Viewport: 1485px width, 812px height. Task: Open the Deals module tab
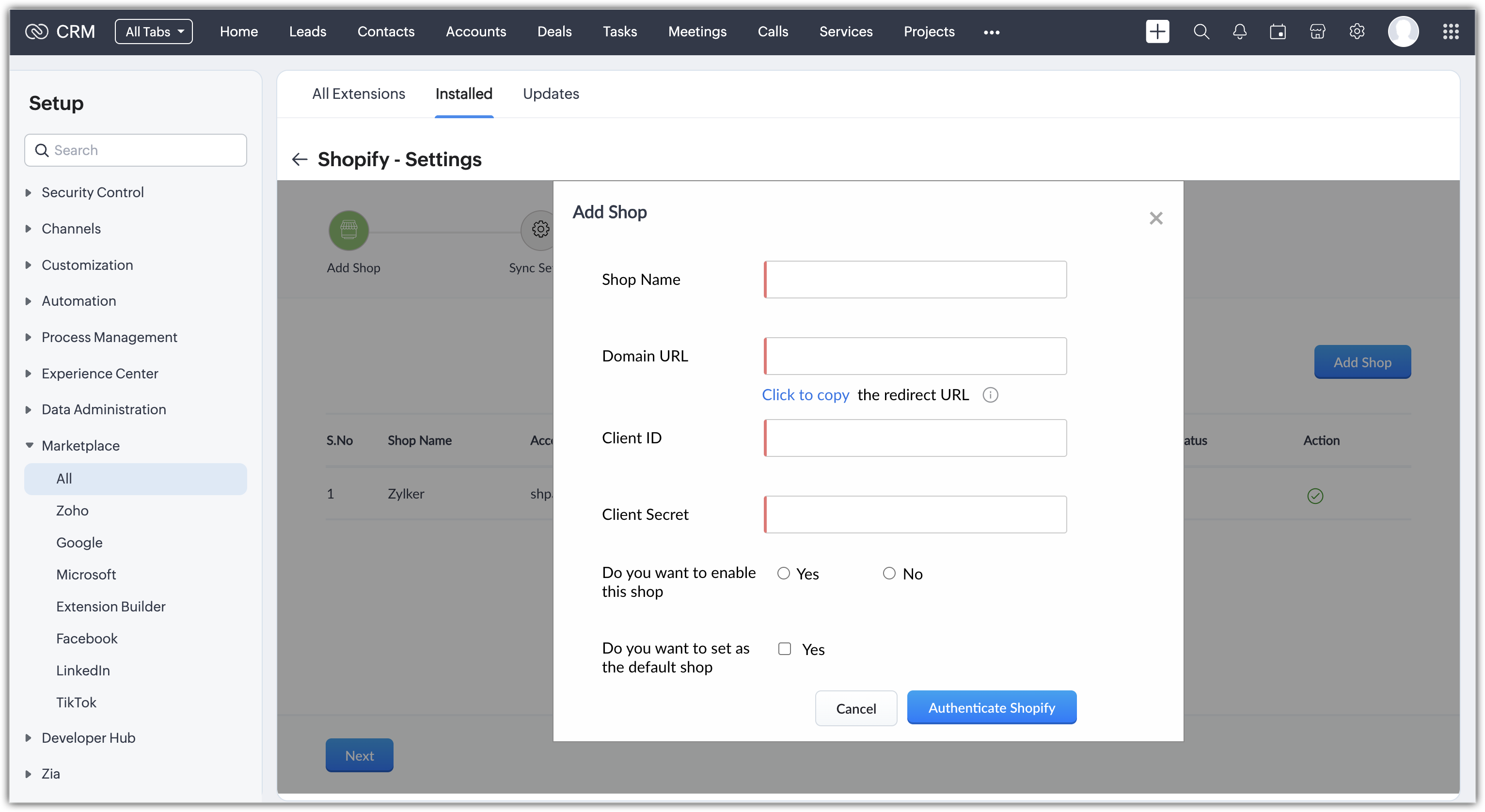click(554, 31)
